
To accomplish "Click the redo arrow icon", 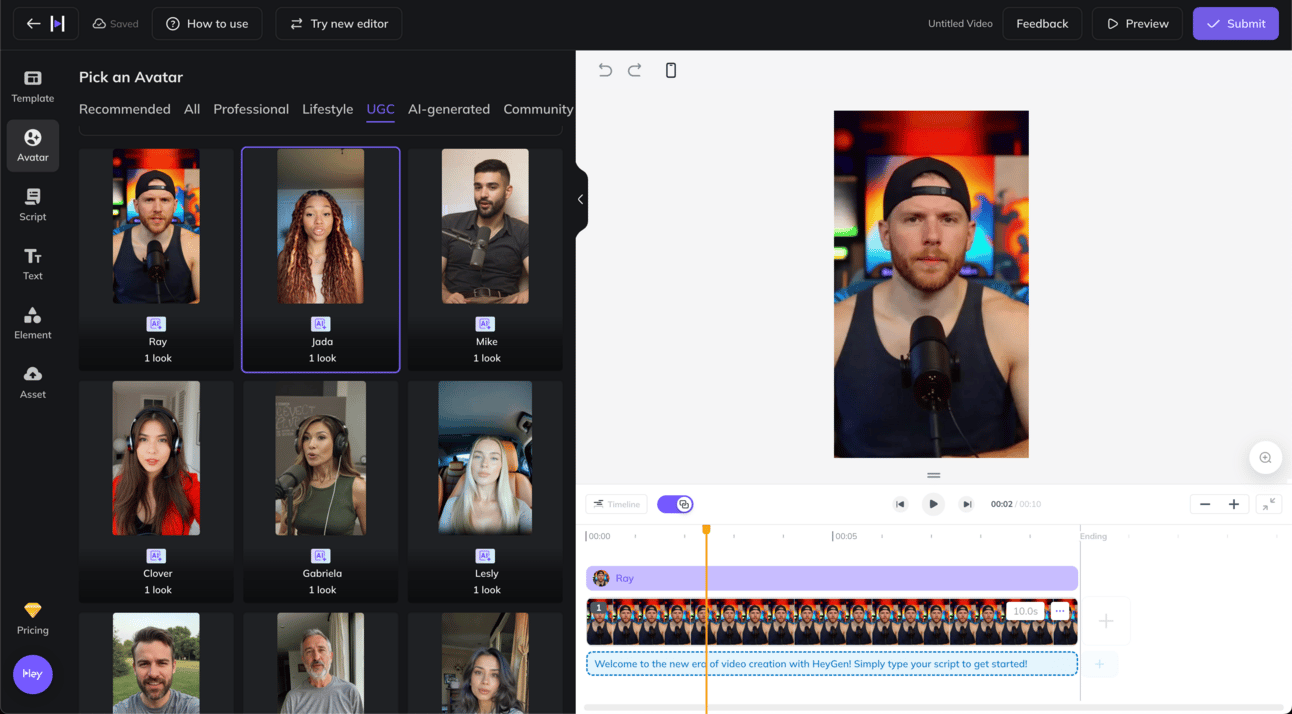I will coord(634,70).
